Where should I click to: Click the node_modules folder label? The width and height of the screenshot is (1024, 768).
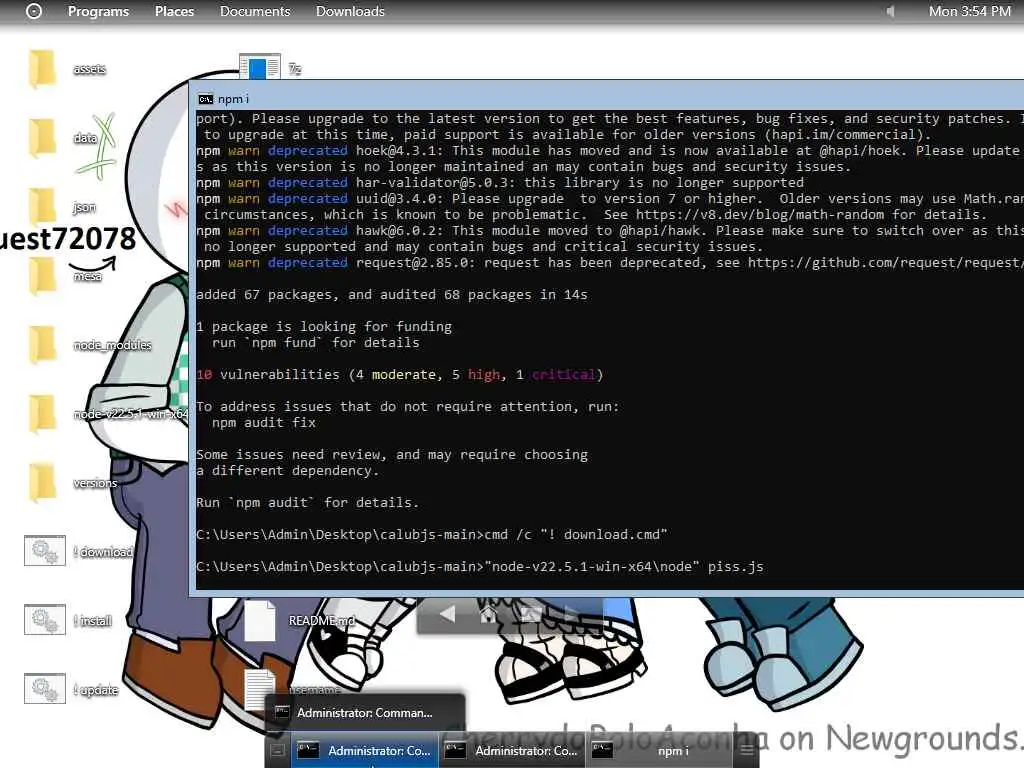[x=112, y=345]
